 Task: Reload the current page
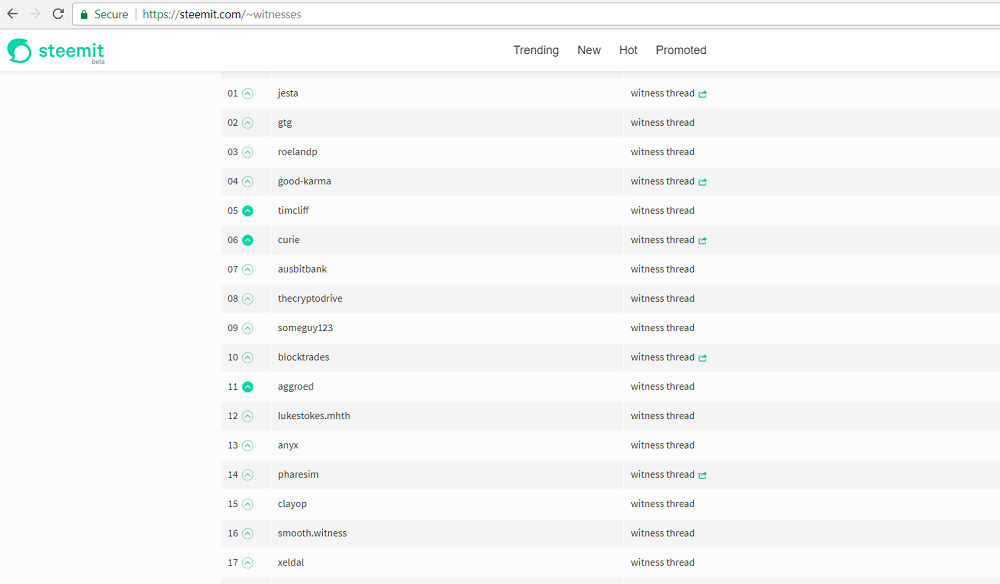tap(58, 14)
